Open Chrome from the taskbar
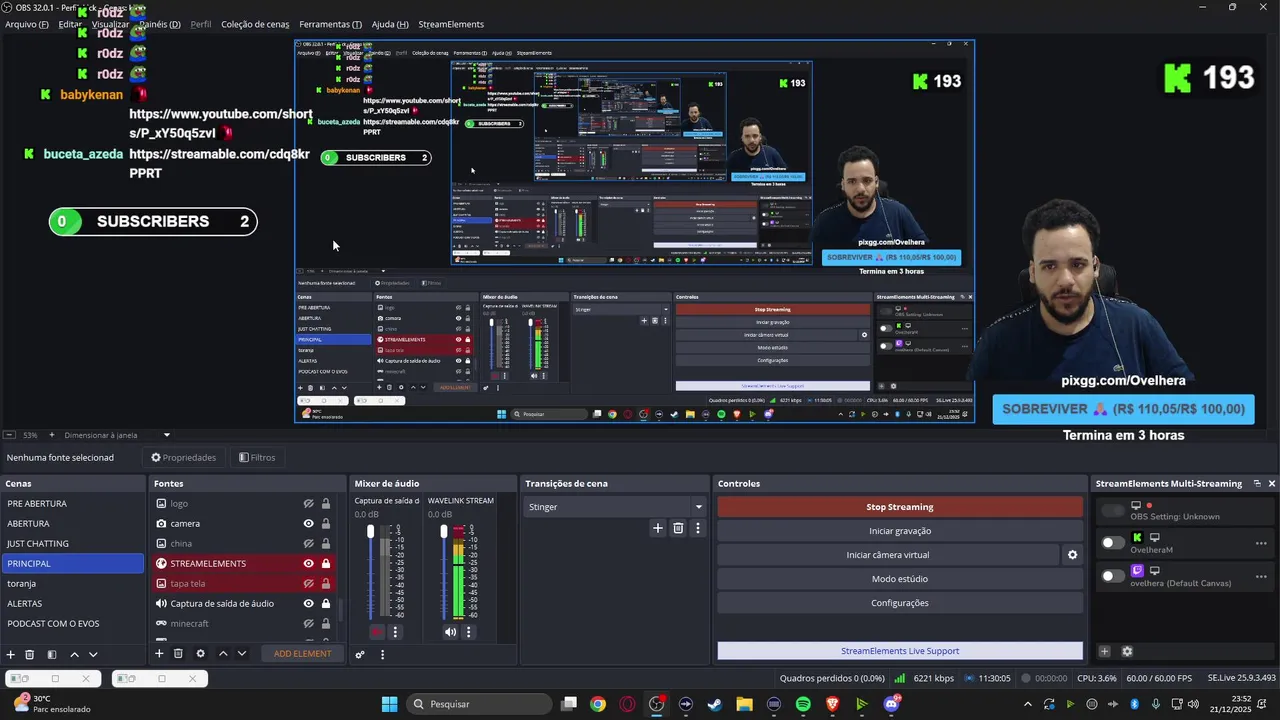This screenshot has width=1280, height=720. [x=597, y=704]
